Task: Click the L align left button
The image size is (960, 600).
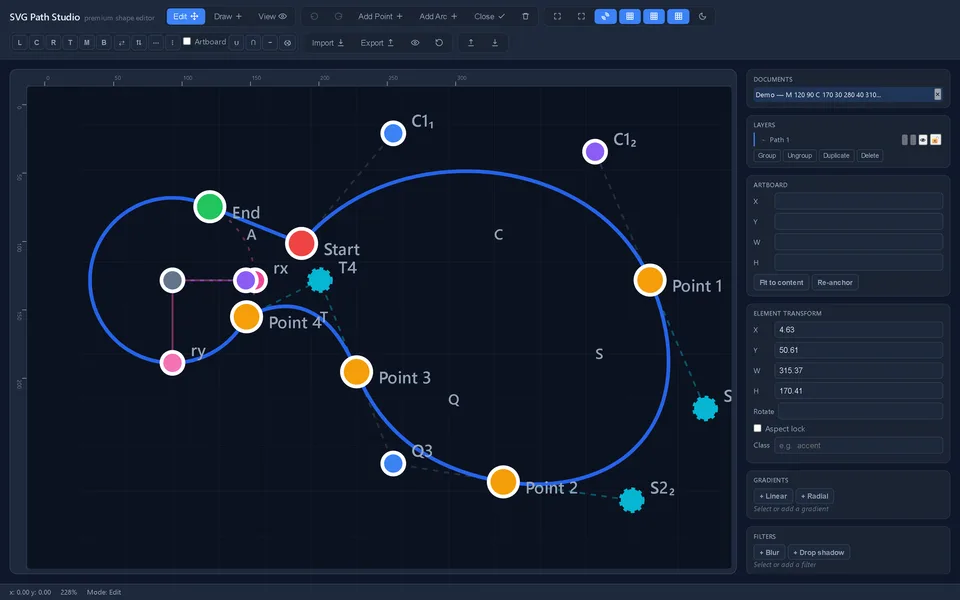Action: [x=20, y=42]
